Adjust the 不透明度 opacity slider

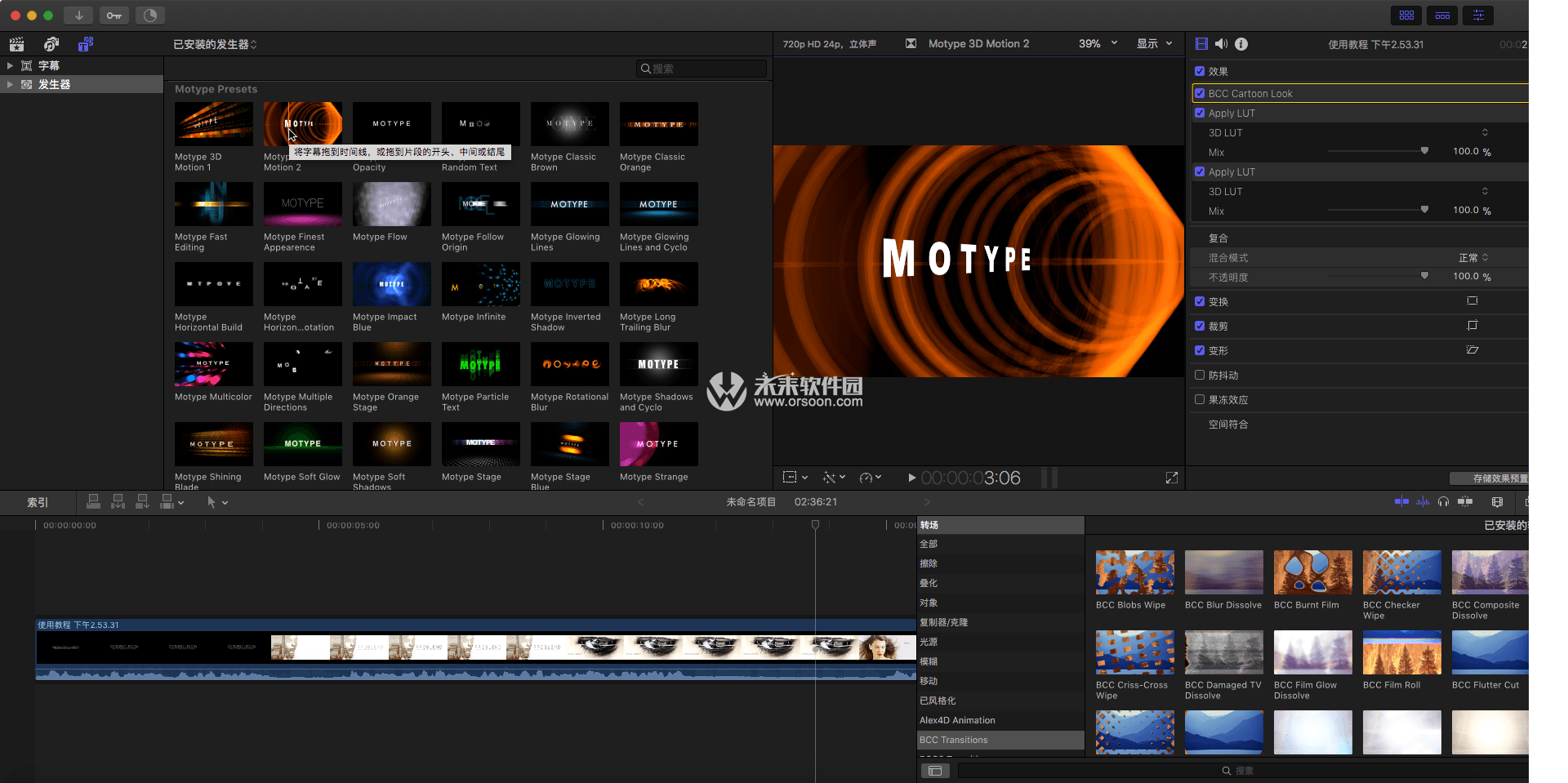pos(1379,276)
